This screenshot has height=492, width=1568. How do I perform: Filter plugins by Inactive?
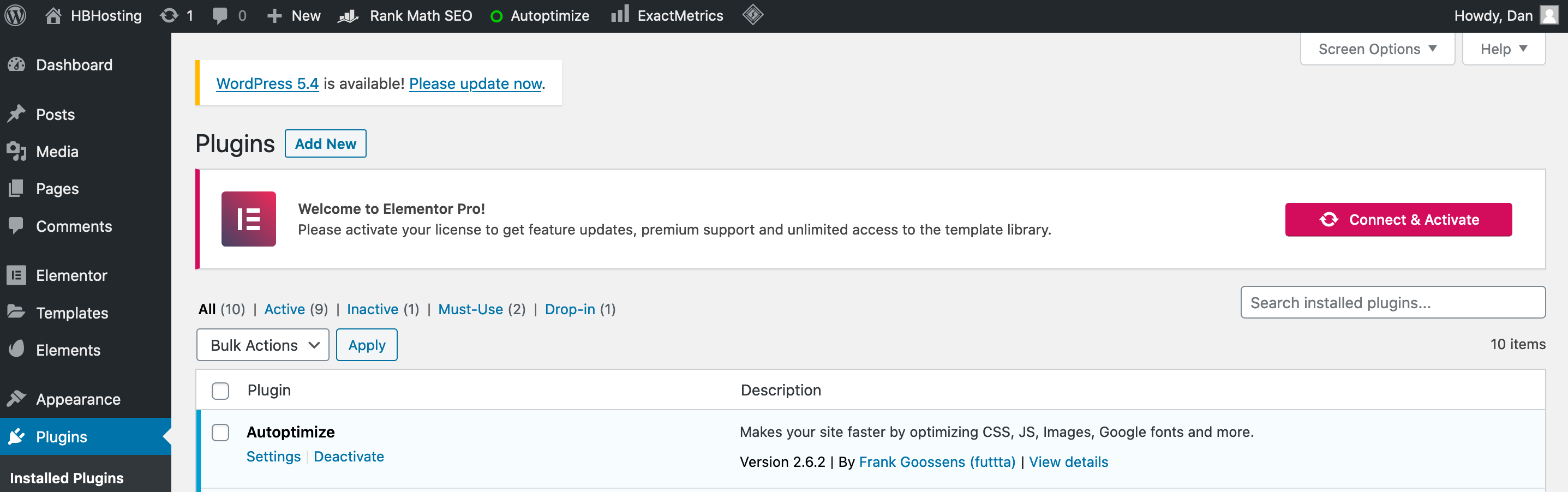click(372, 309)
